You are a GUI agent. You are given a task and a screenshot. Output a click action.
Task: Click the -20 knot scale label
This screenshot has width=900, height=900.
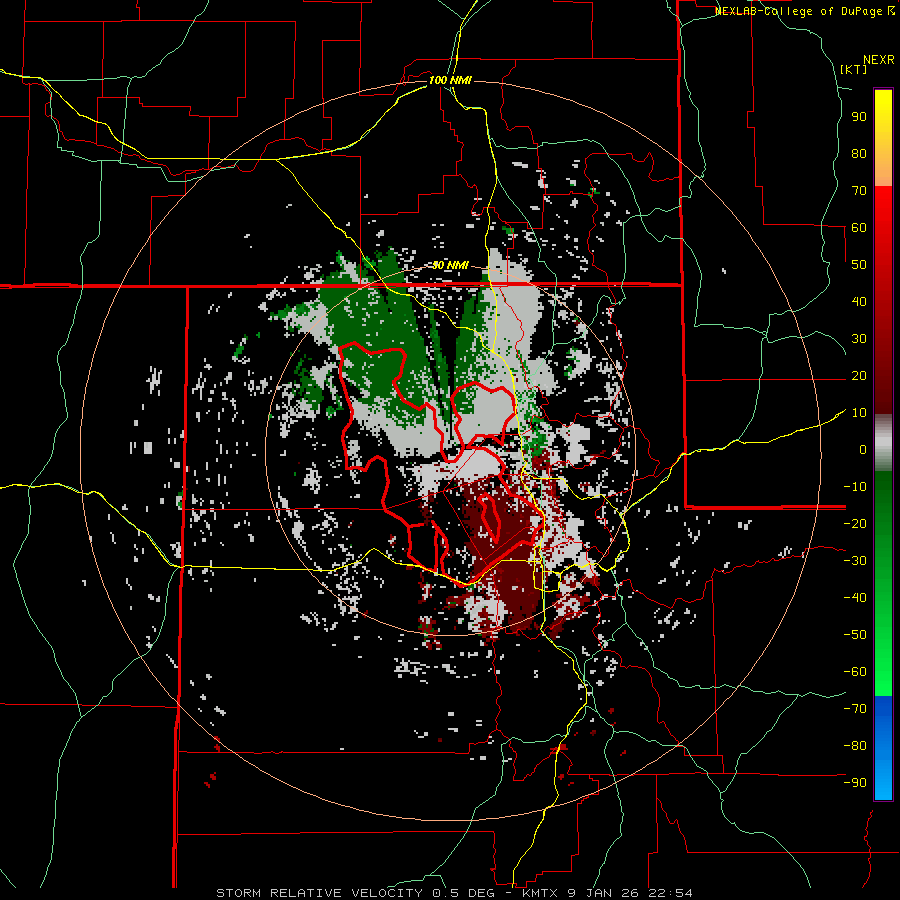855,523
